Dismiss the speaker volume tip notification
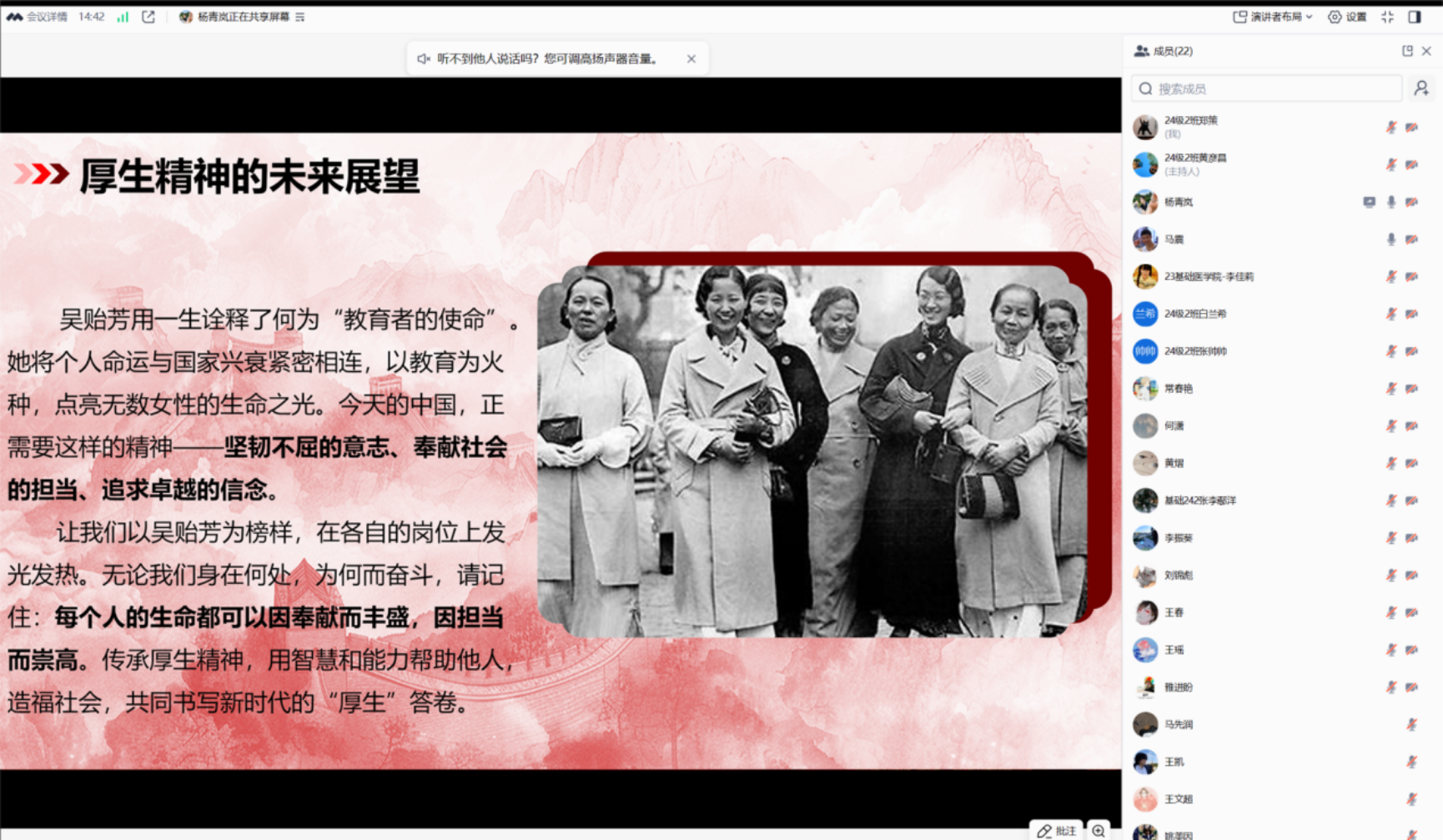This screenshot has height=840, width=1443. [691, 58]
